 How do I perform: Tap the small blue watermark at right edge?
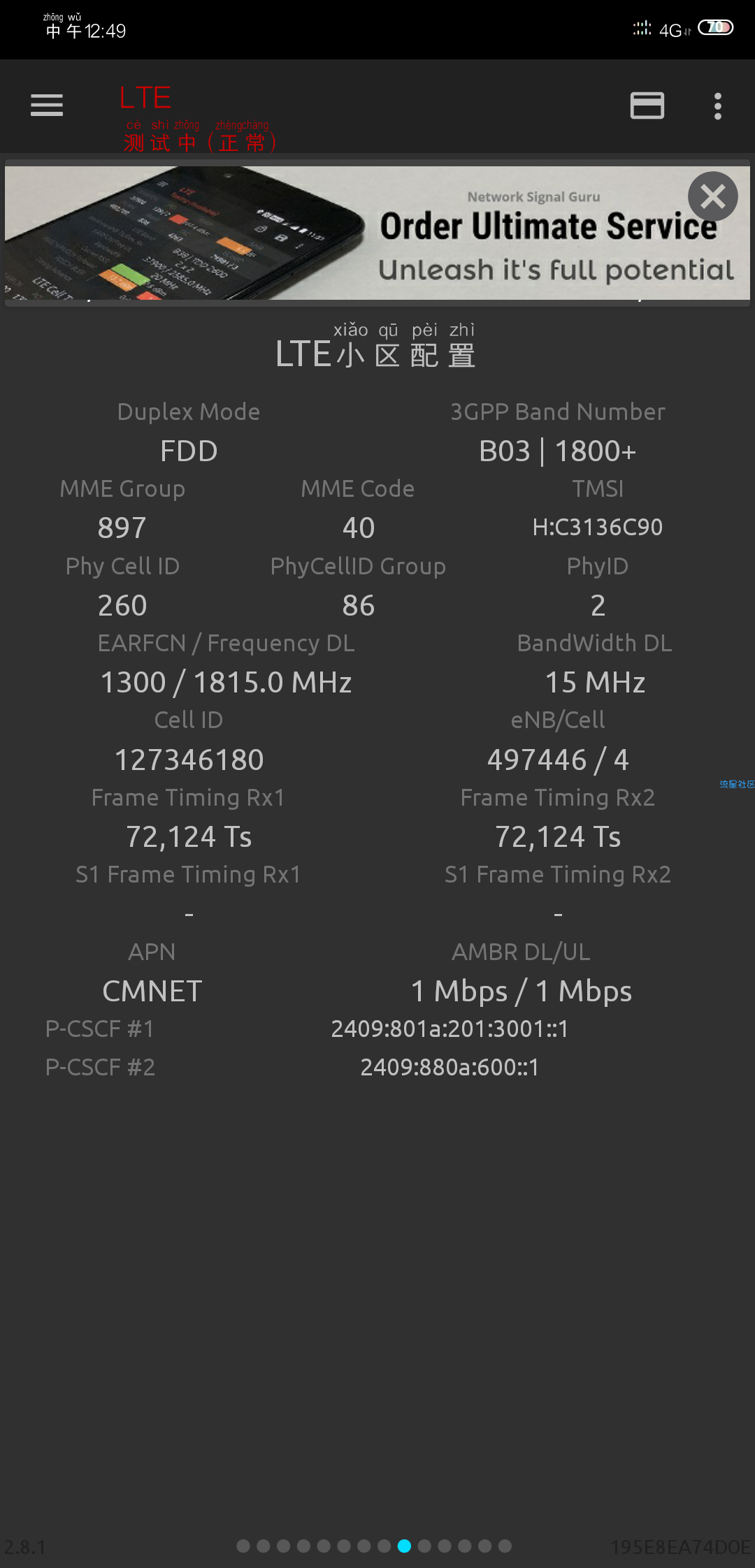pyautogui.click(x=737, y=784)
